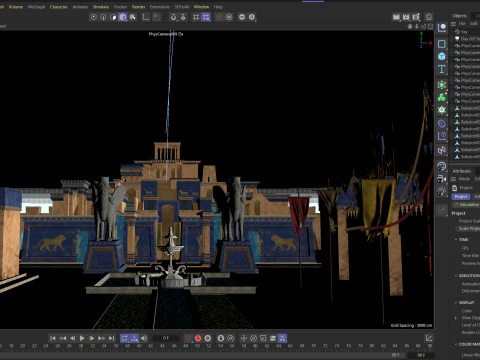This screenshot has height=360, width=480.
Task: Open Edit Render Settings icon
Action: [x=416, y=17]
